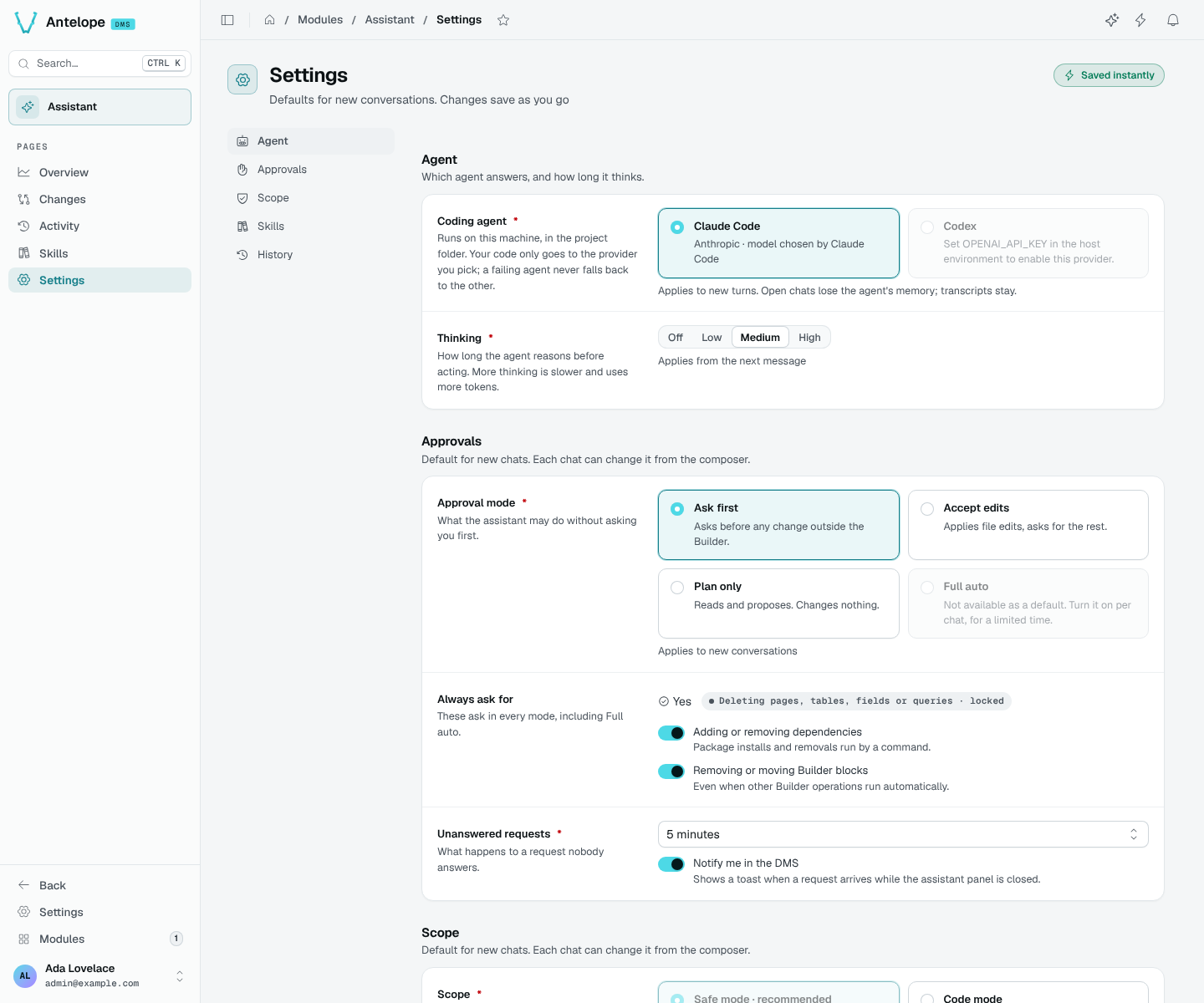The height and width of the screenshot is (1003, 1204).
Task: Star the Settings page as favorite
Action: [503, 20]
